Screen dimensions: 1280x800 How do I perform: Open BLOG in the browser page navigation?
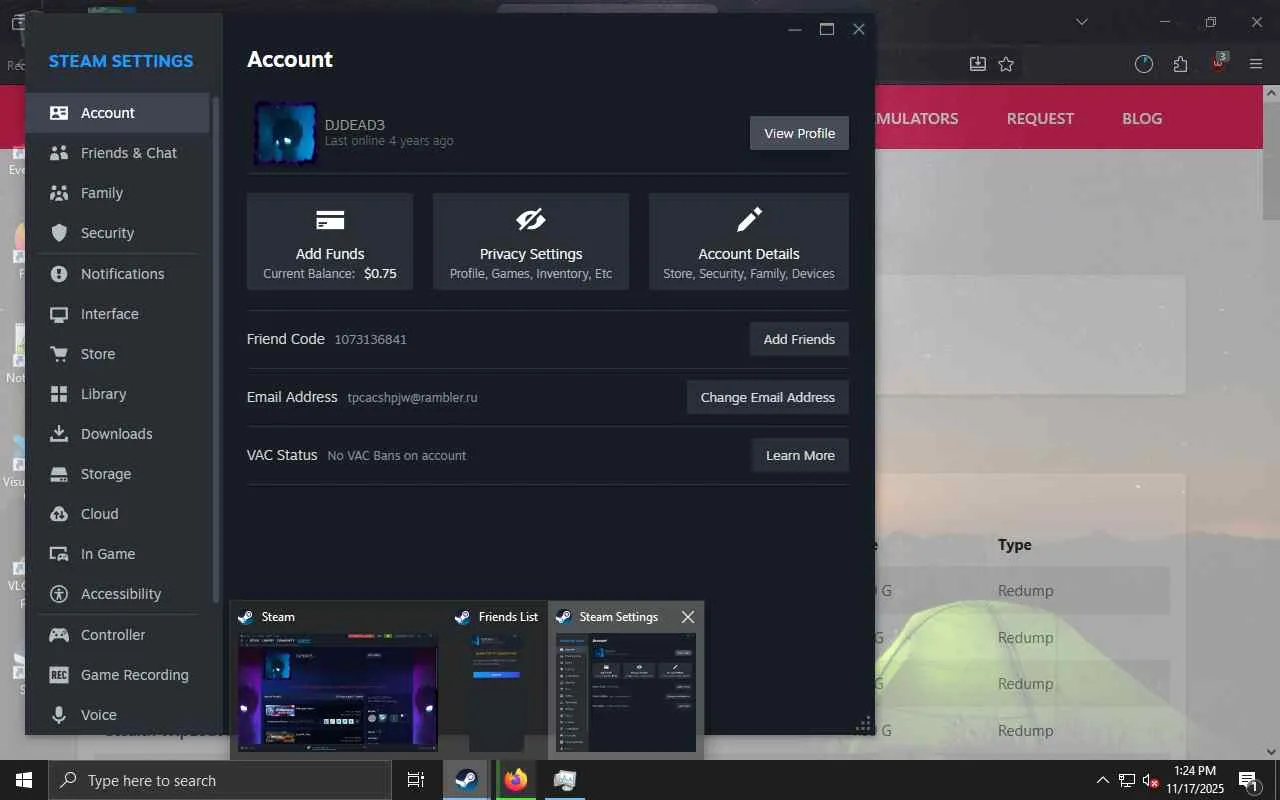tap(1142, 118)
